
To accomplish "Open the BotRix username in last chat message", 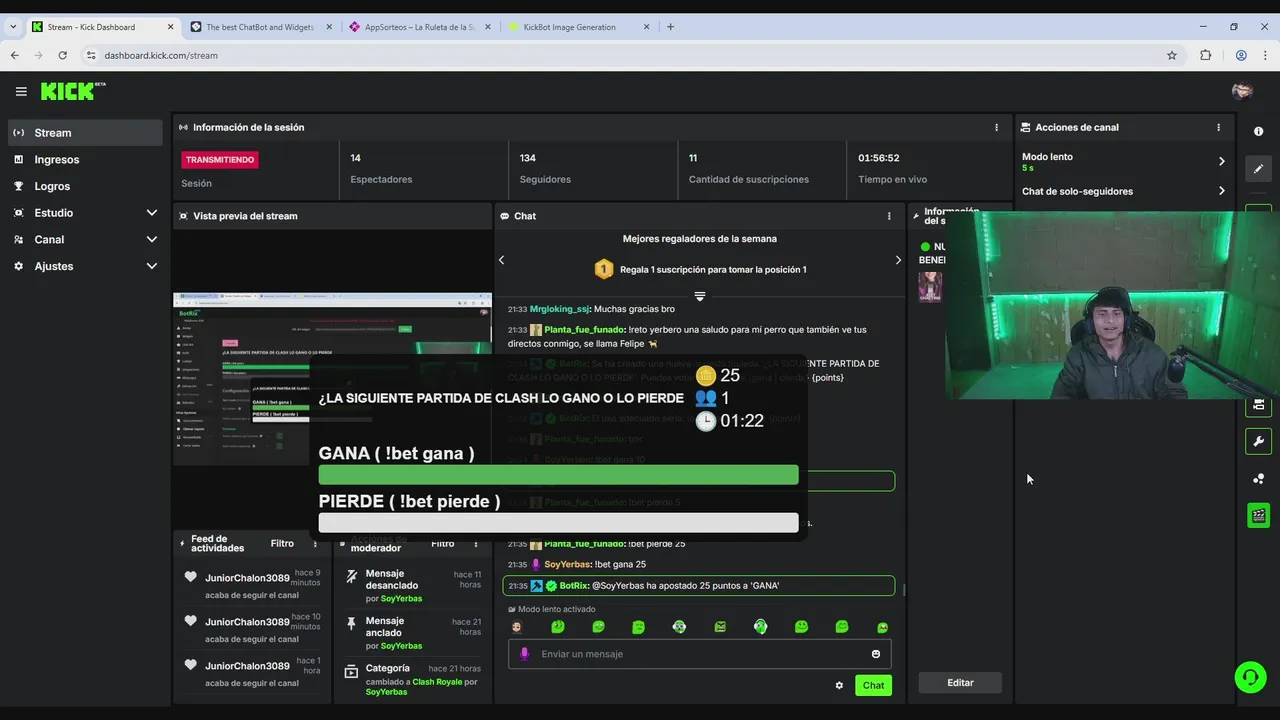I will coord(573,586).
